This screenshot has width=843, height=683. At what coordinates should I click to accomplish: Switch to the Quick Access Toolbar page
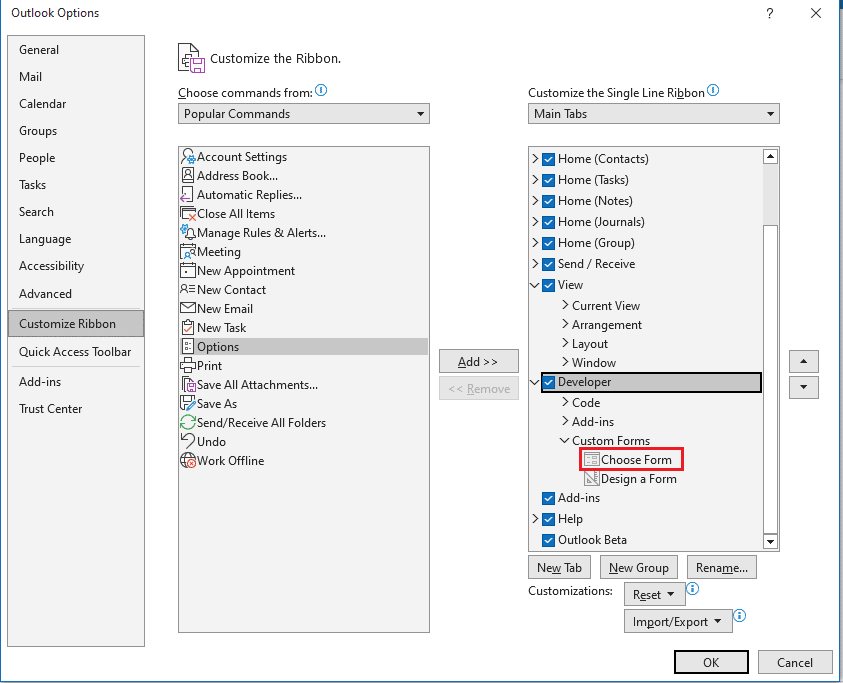[75, 352]
